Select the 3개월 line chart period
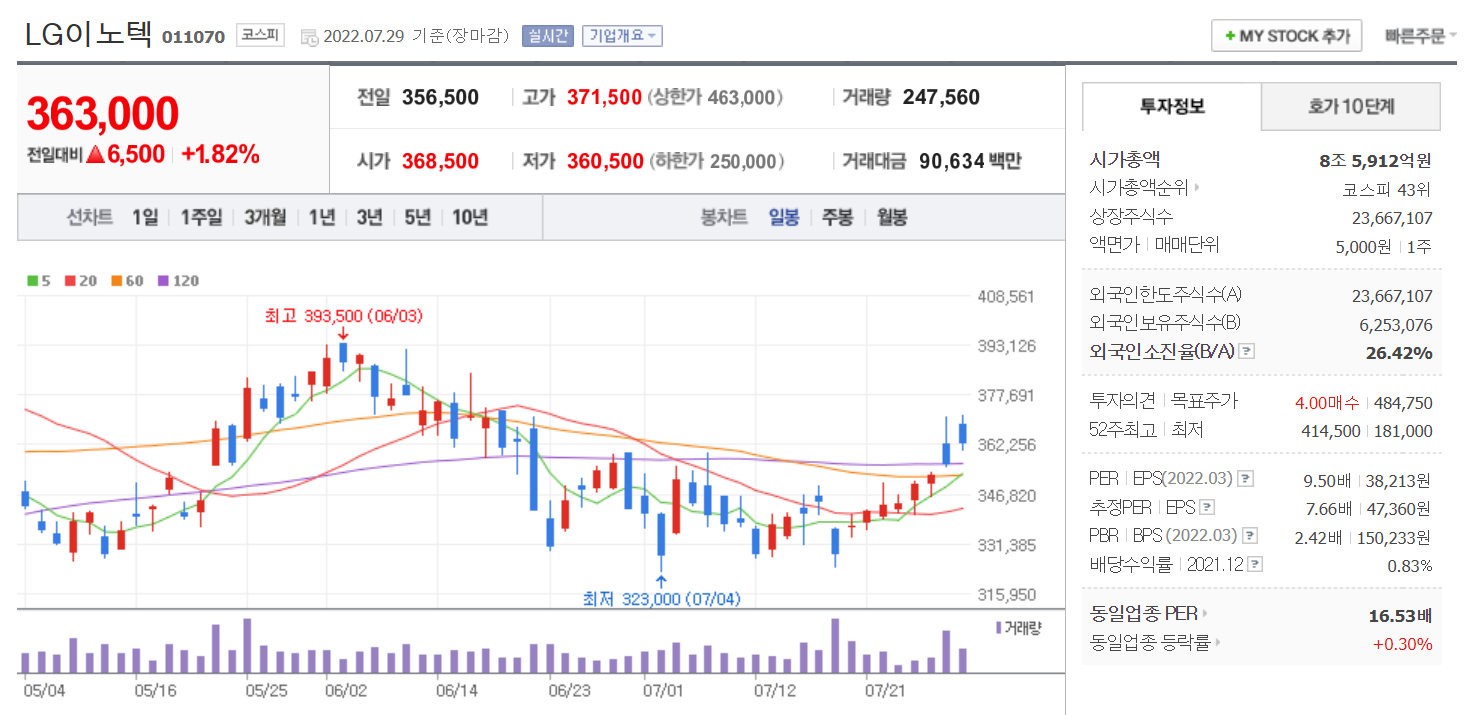The height and width of the screenshot is (715, 1468). tap(265, 217)
